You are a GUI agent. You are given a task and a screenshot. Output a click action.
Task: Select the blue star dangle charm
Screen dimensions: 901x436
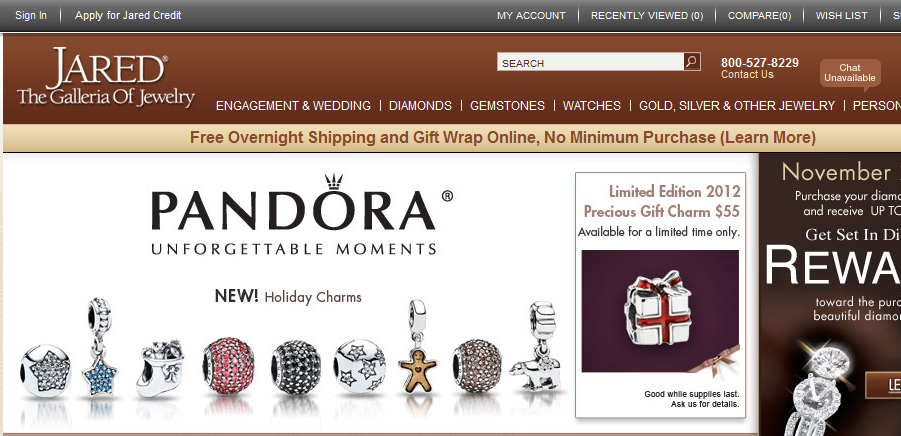[x=99, y=347]
